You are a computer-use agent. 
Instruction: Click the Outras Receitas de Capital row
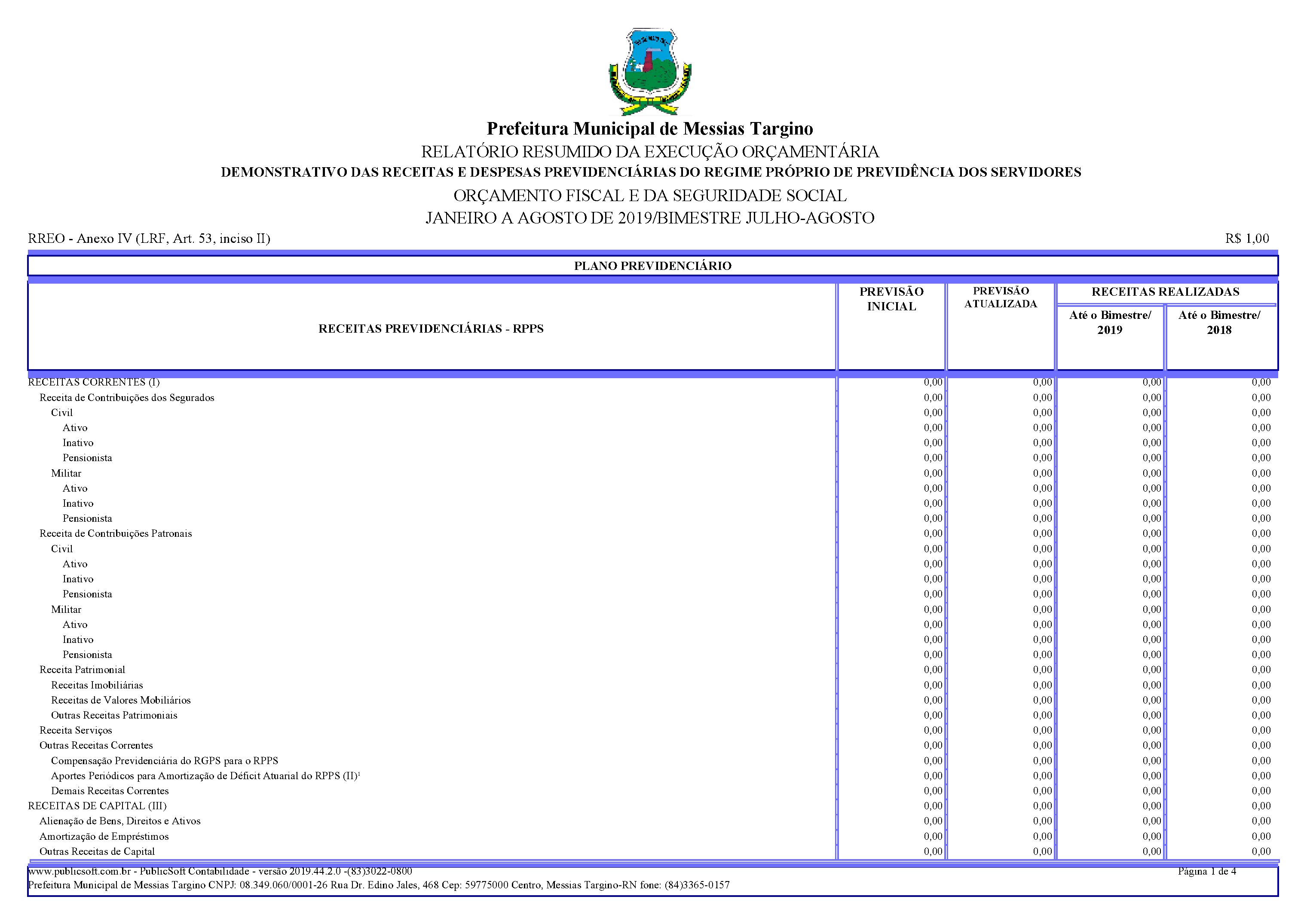tap(97, 852)
